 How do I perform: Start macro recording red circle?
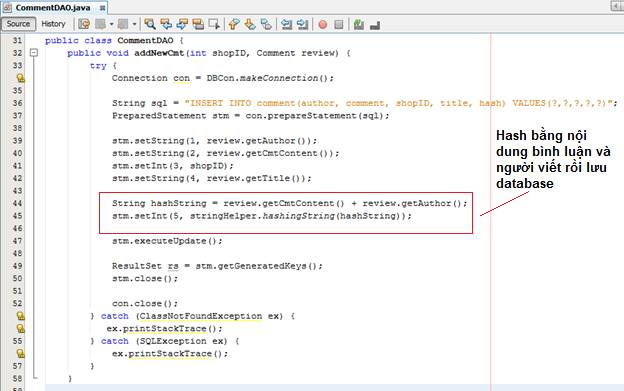tap(323, 25)
